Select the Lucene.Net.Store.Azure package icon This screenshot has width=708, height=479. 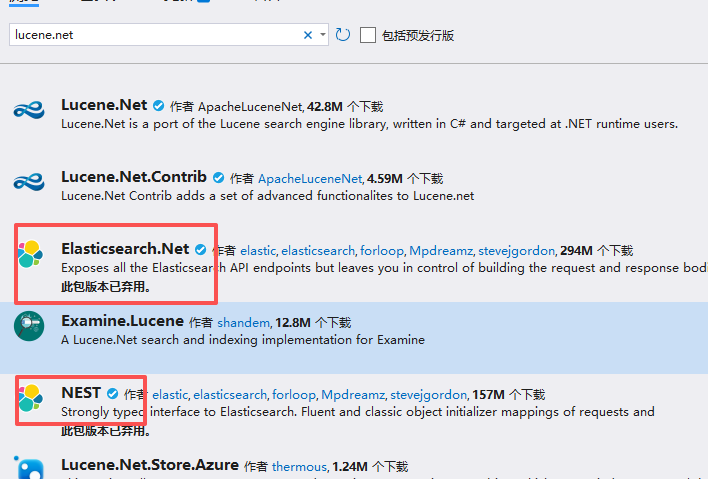[x=29, y=469]
